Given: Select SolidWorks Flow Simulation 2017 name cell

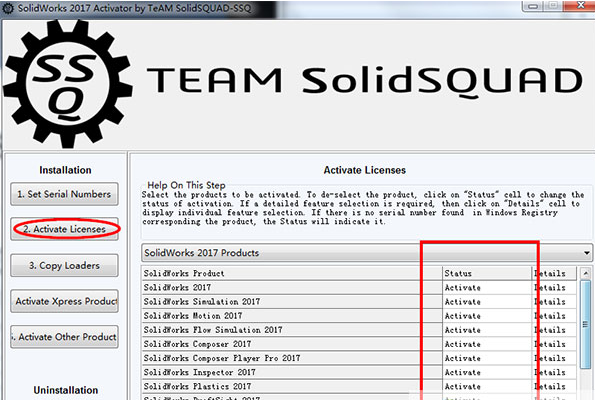Looking at the screenshot, I should [292, 330].
